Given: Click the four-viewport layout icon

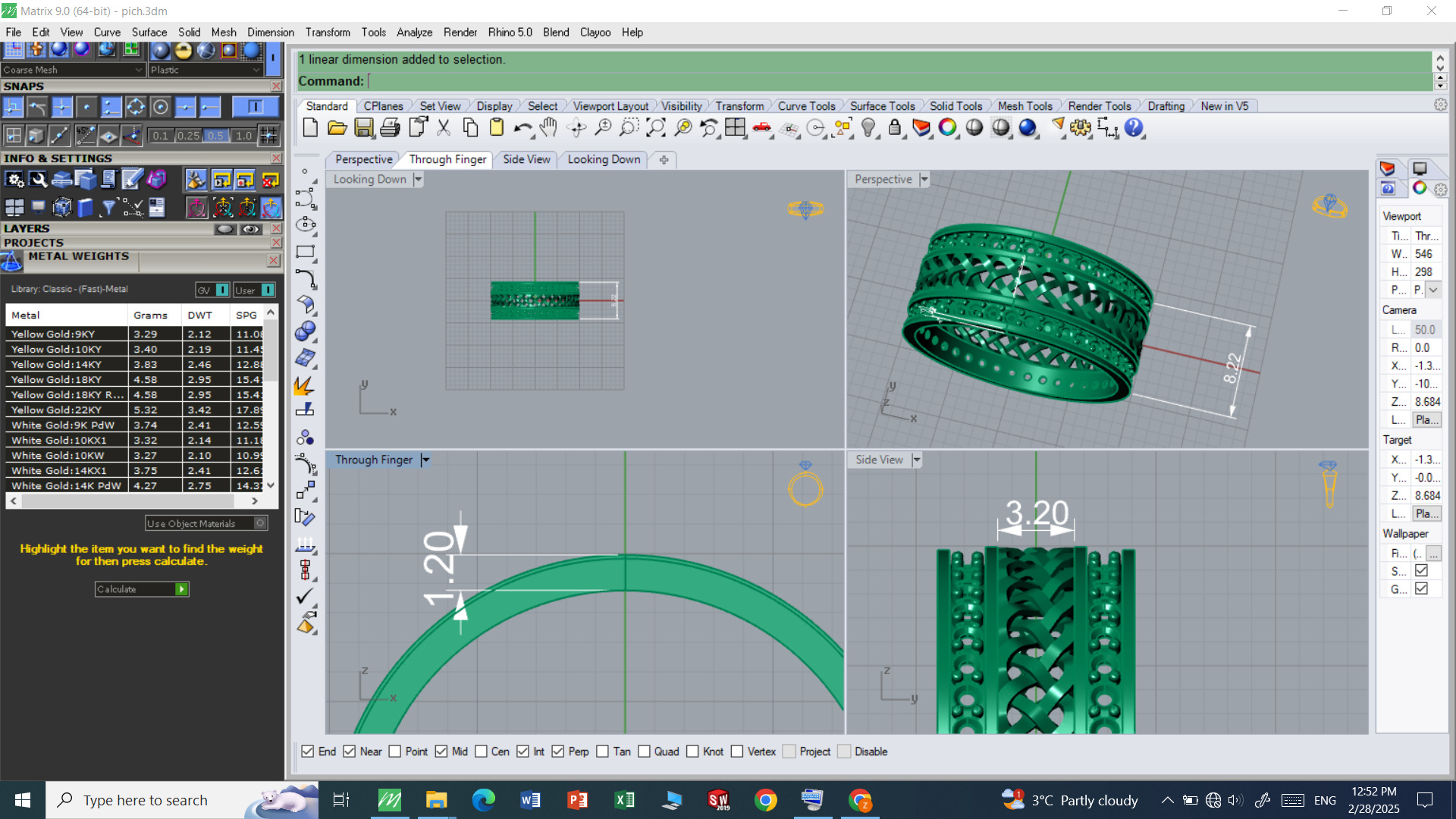Looking at the screenshot, I should click(x=735, y=127).
